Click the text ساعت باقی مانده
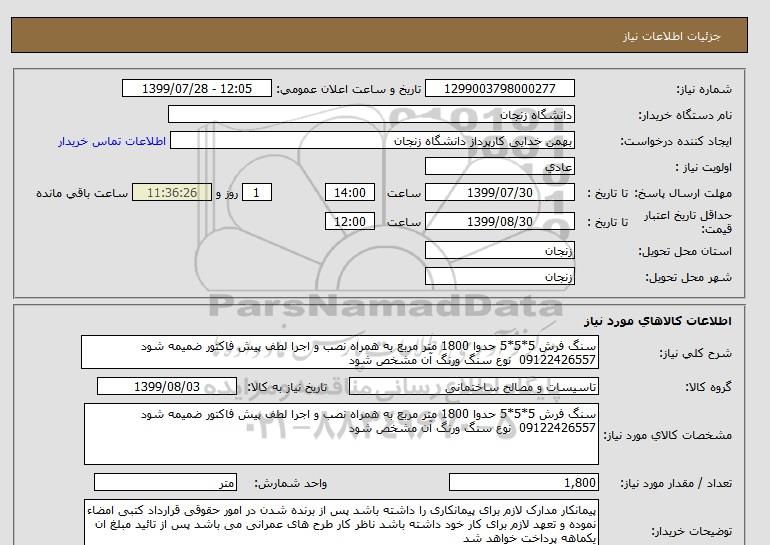The image size is (770, 545). [x=82, y=193]
